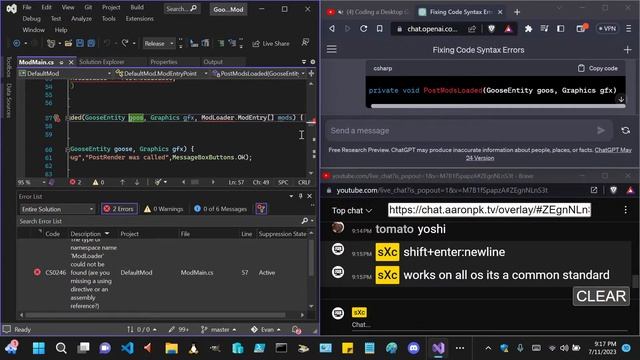Screen dimensions: 640x360
Task: Click the editor horizontal scrollbar thumb in footer
Action: coord(195,182)
